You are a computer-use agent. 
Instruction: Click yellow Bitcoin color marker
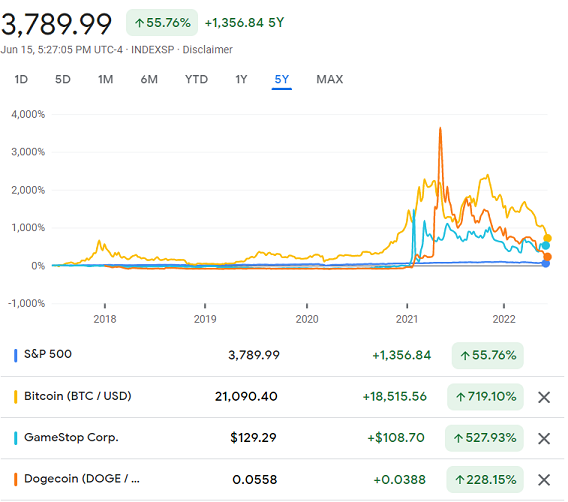(x=16, y=397)
